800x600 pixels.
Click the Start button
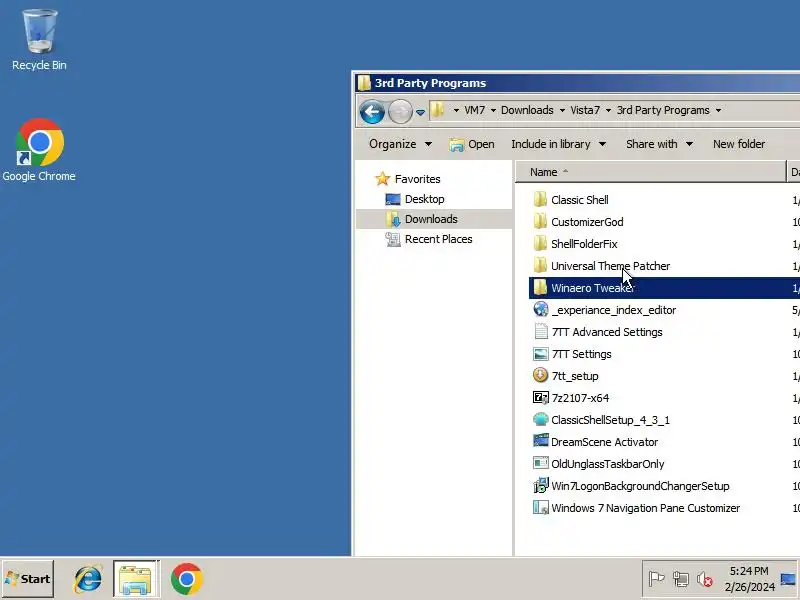(28, 579)
